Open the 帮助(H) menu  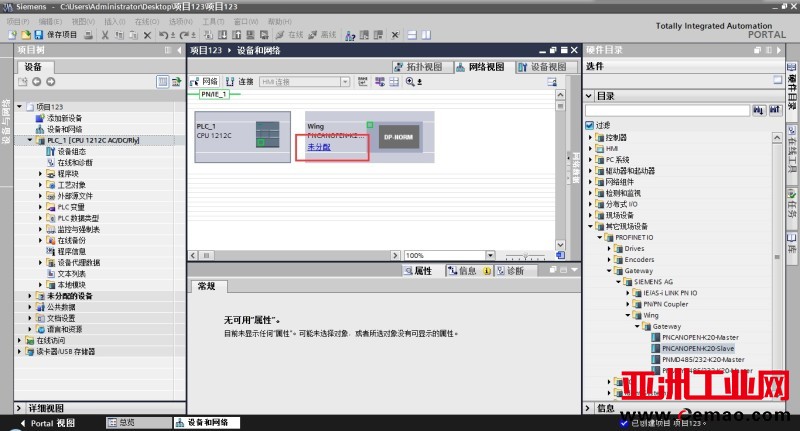click(280, 21)
